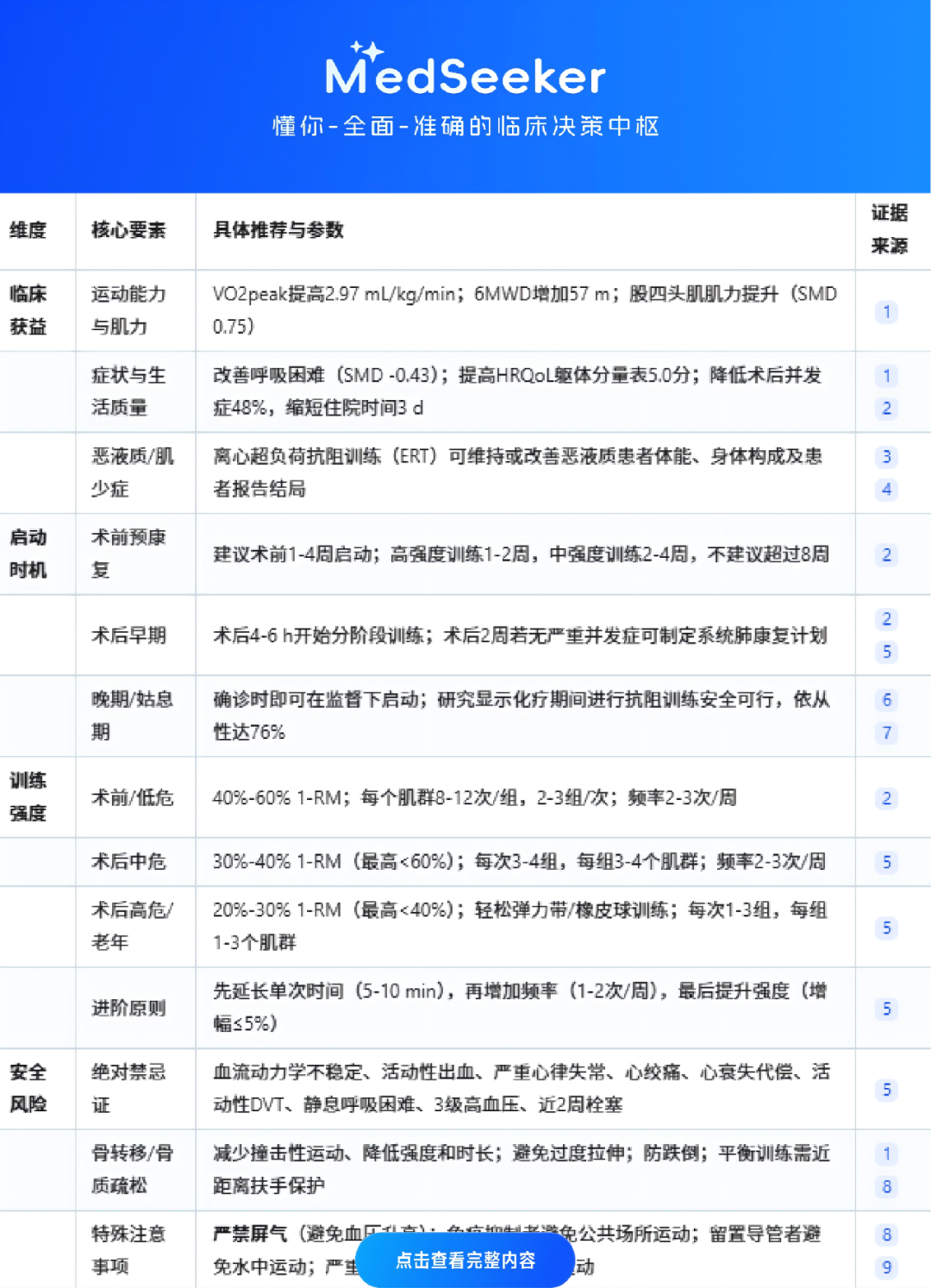This screenshot has width=931, height=1288.
Task: Click the VO2peak提高2.97 recommendation text
Action: (x=525, y=310)
